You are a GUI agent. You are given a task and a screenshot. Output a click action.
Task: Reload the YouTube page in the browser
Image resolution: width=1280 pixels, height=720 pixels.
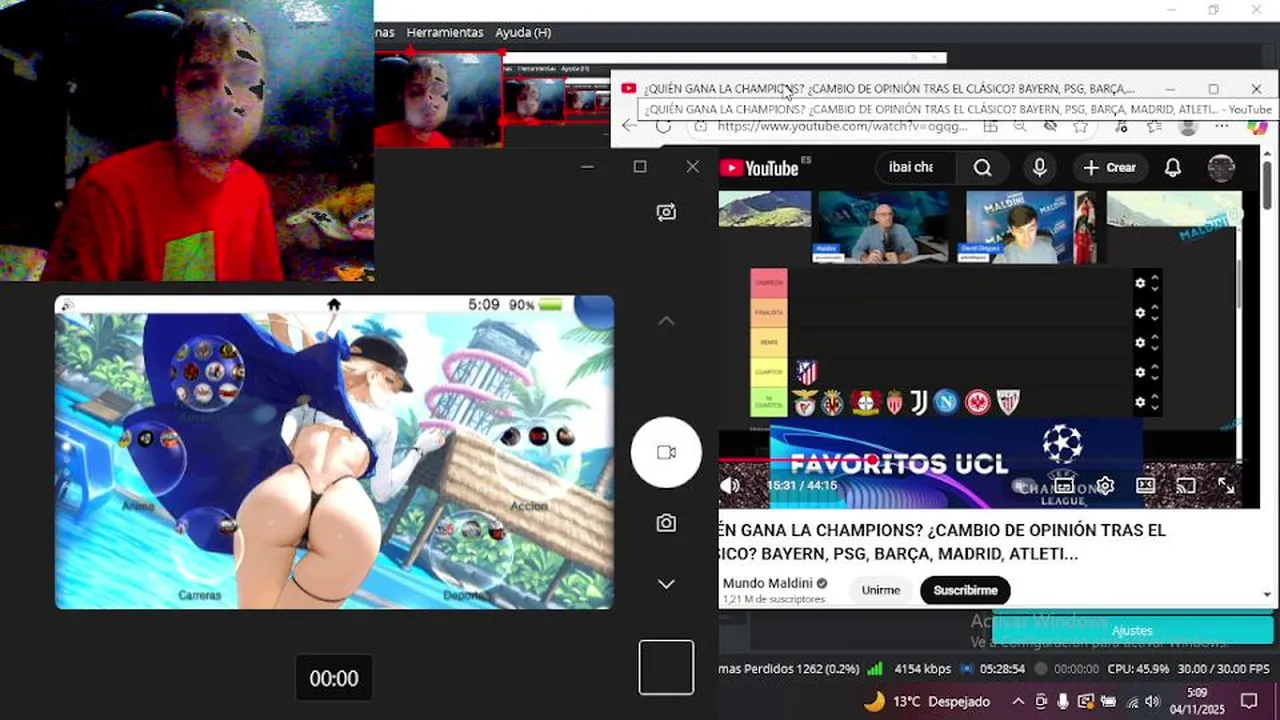point(663,126)
